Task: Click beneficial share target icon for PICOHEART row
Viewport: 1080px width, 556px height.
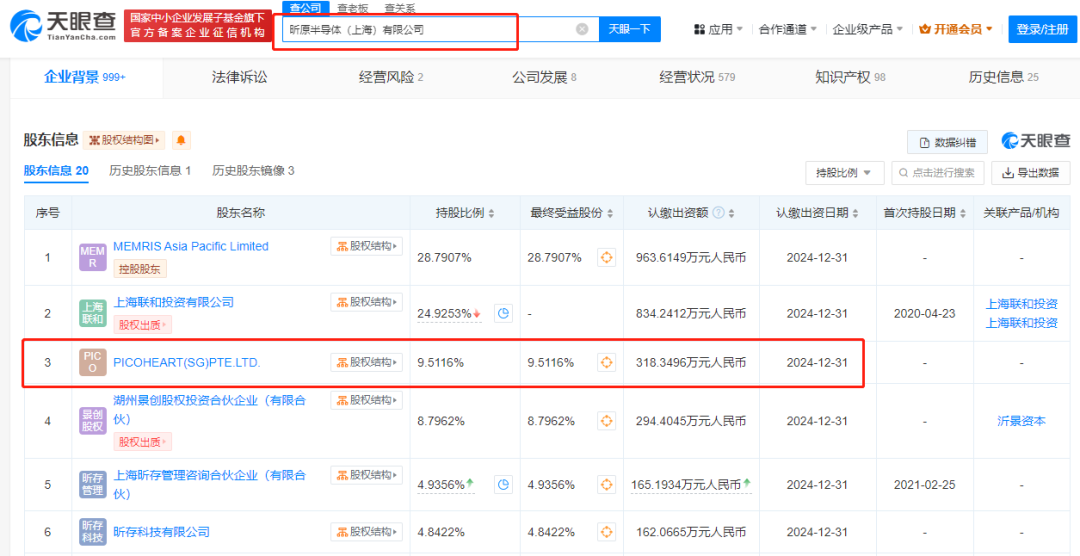Action: [x=606, y=362]
